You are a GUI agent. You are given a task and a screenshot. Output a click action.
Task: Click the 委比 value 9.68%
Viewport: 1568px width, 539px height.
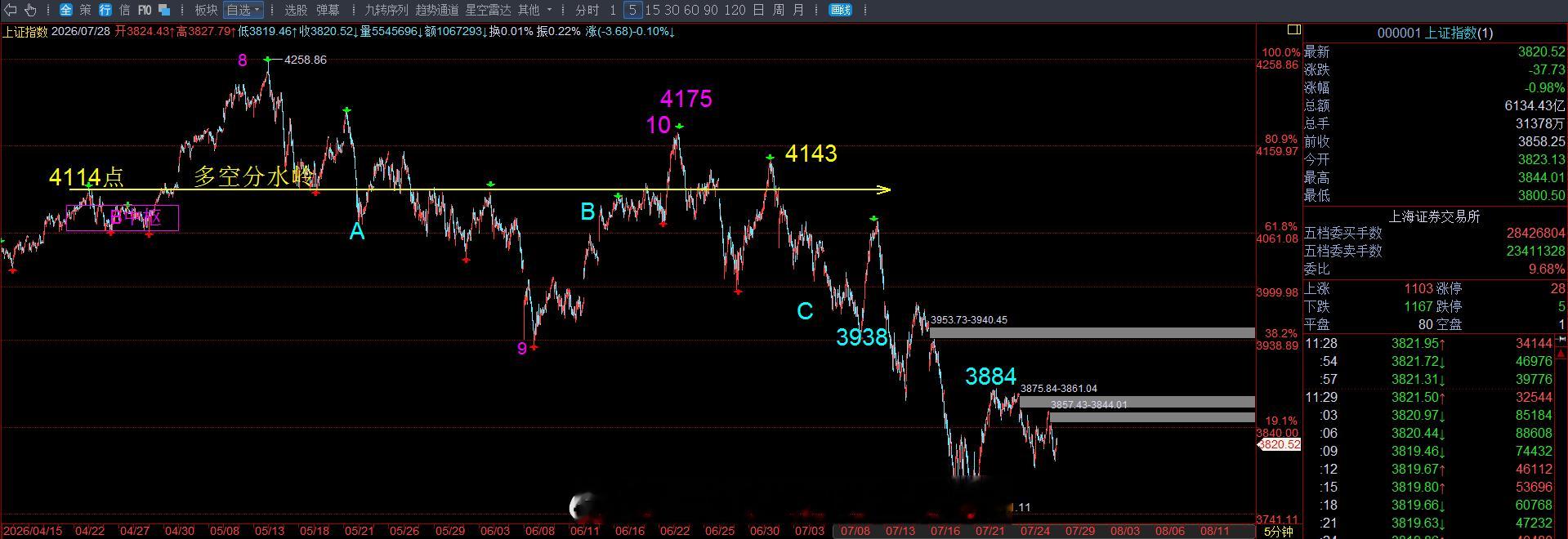click(1547, 269)
